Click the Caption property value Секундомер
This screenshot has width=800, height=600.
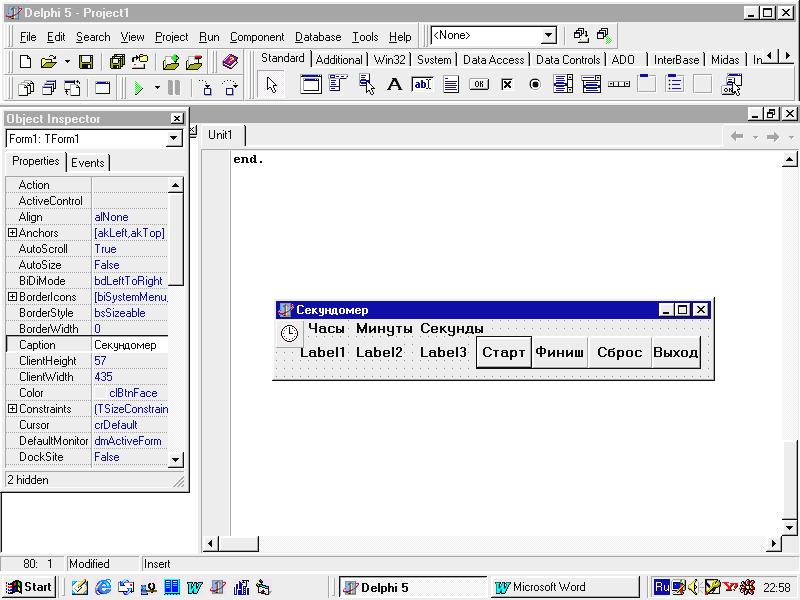click(x=130, y=345)
